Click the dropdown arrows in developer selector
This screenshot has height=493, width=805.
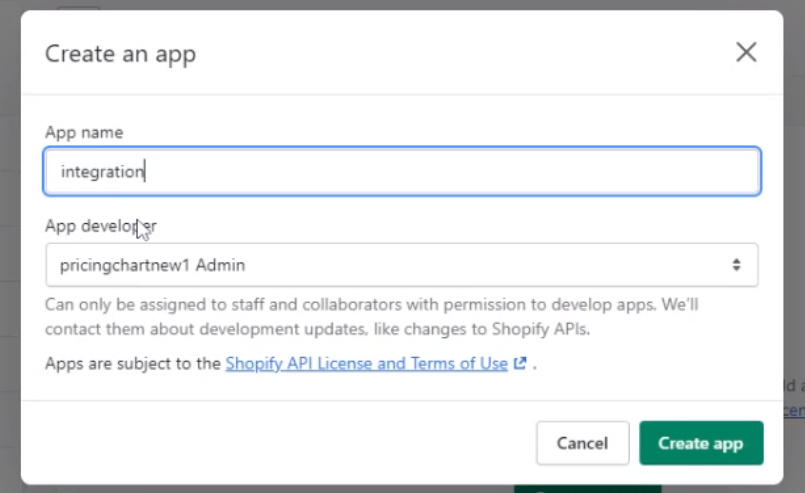coord(736,264)
